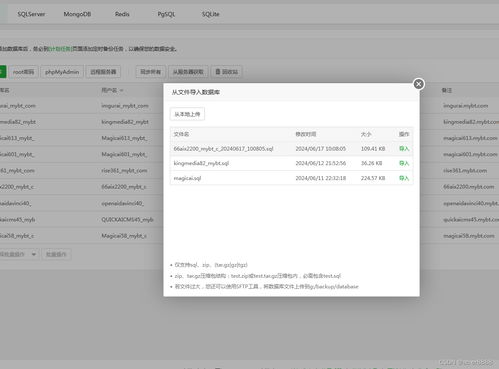This screenshot has height=369, width=499.
Task: Switch to the SQLite tab
Action: [211, 14]
